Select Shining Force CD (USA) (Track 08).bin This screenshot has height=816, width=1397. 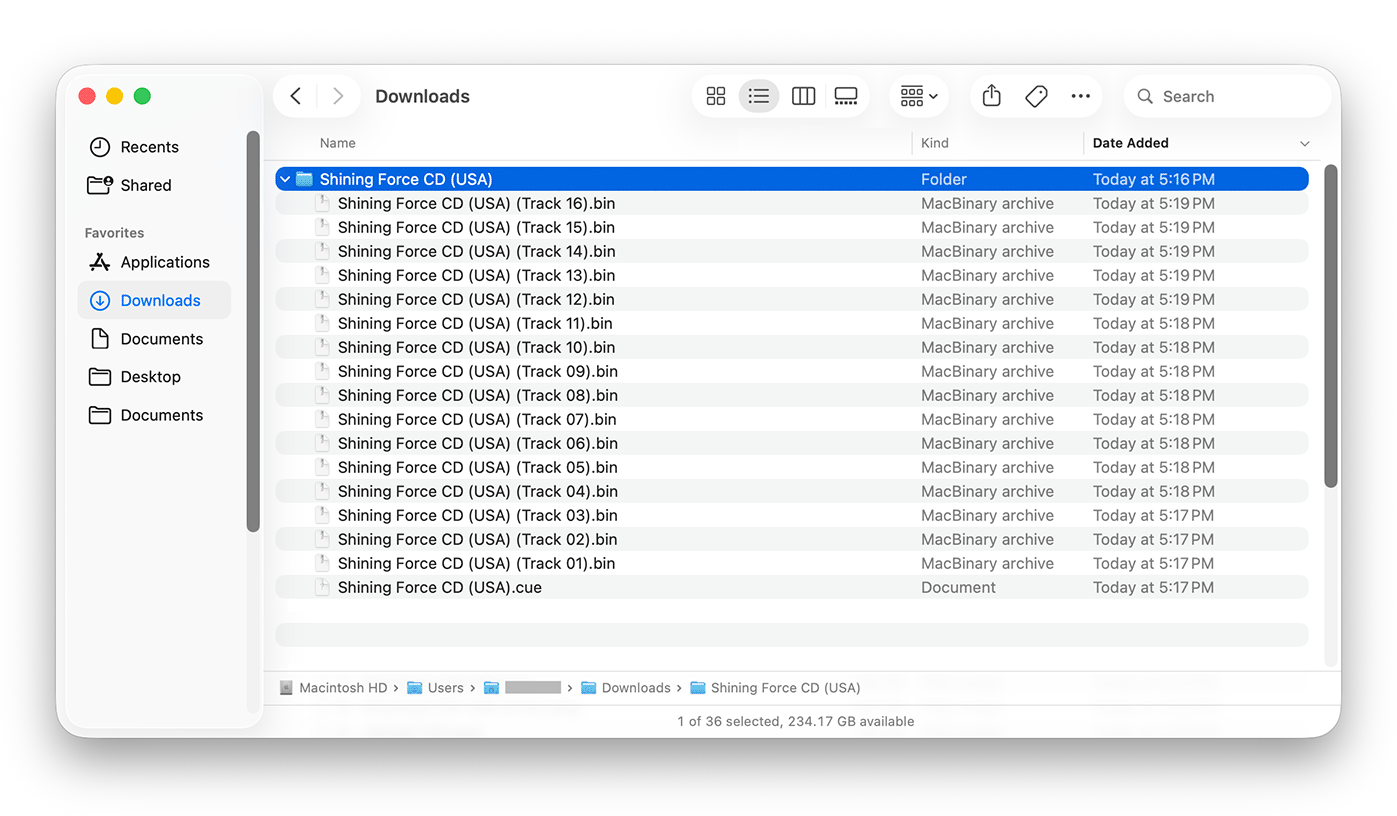pos(792,395)
